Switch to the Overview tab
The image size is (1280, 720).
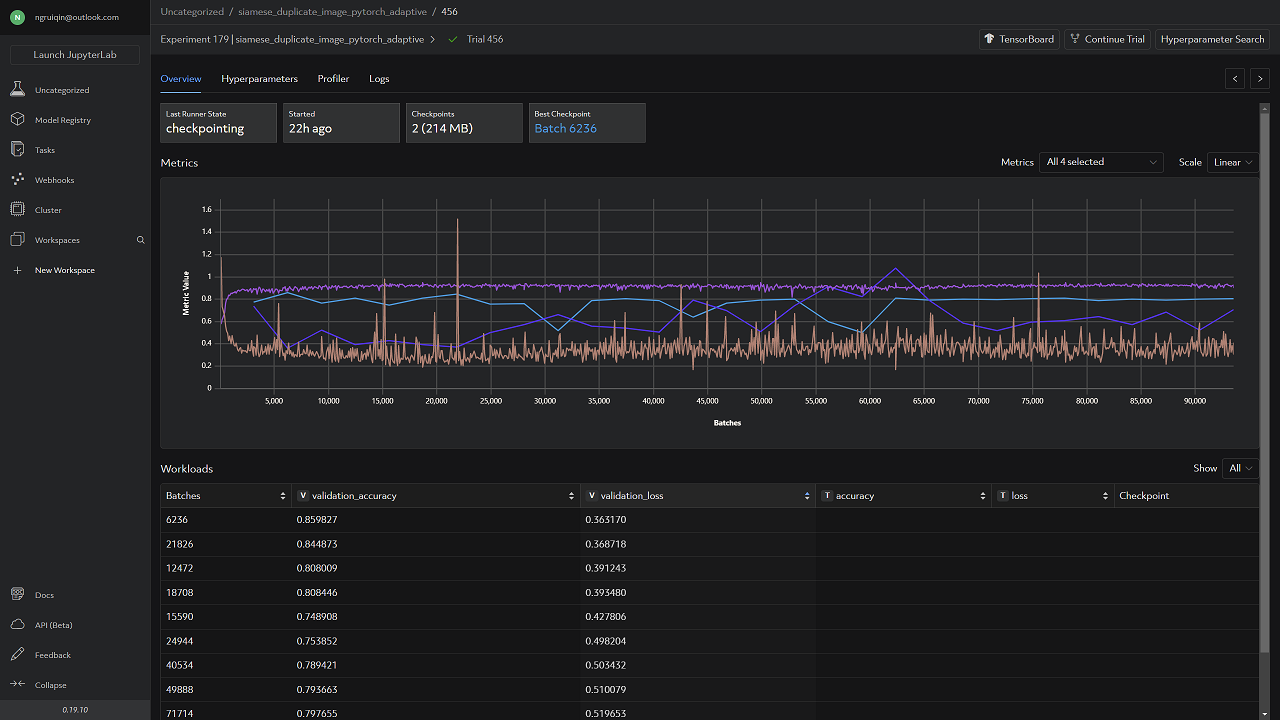(181, 79)
